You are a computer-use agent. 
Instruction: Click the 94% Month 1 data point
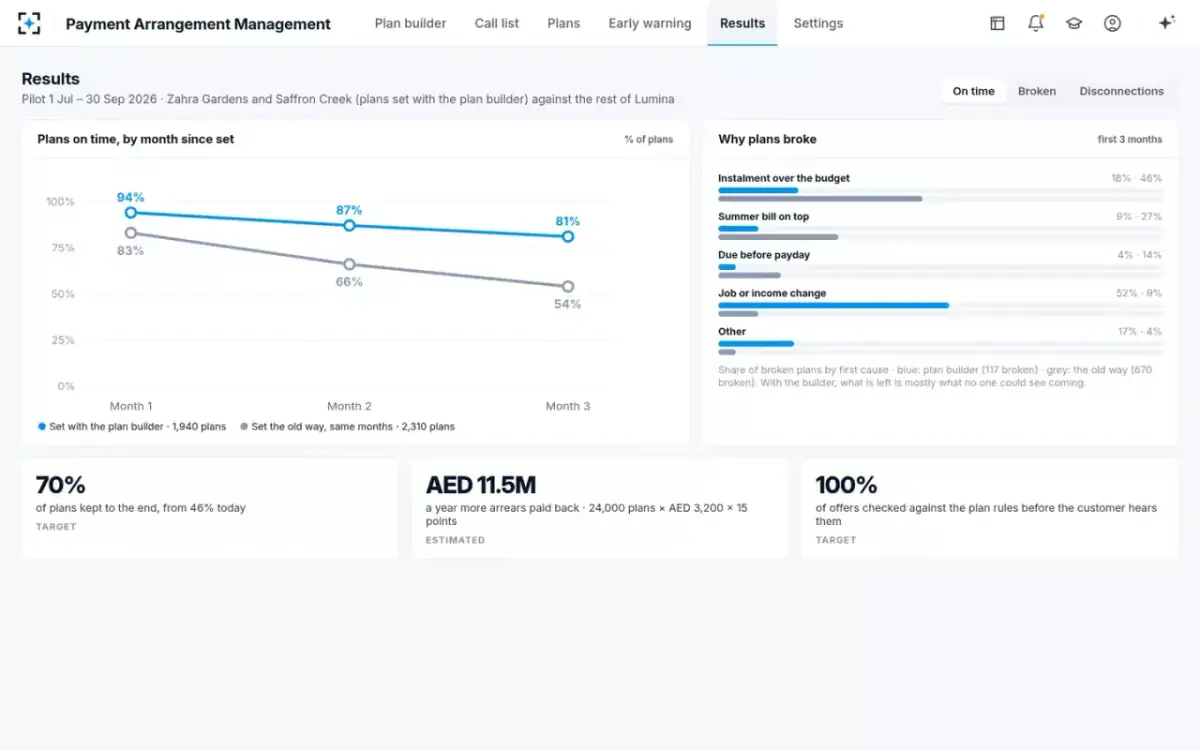[x=130, y=212]
